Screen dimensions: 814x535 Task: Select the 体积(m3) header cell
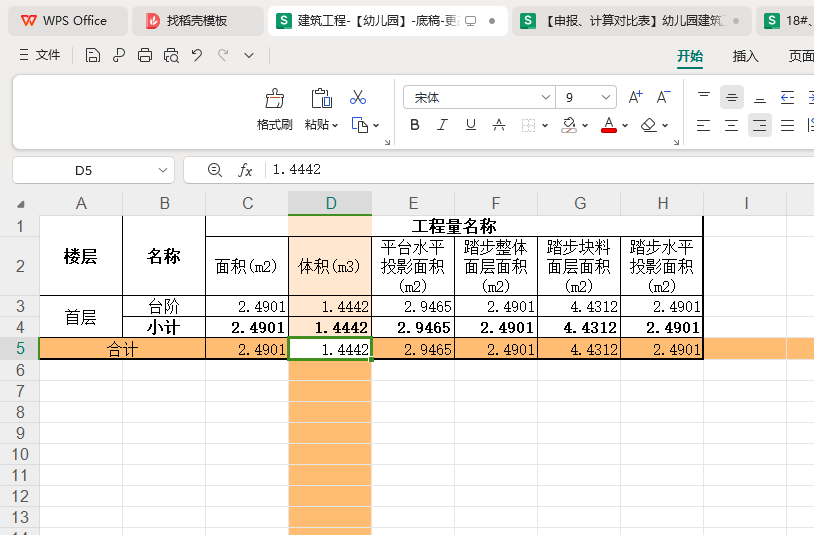click(x=330, y=266)
